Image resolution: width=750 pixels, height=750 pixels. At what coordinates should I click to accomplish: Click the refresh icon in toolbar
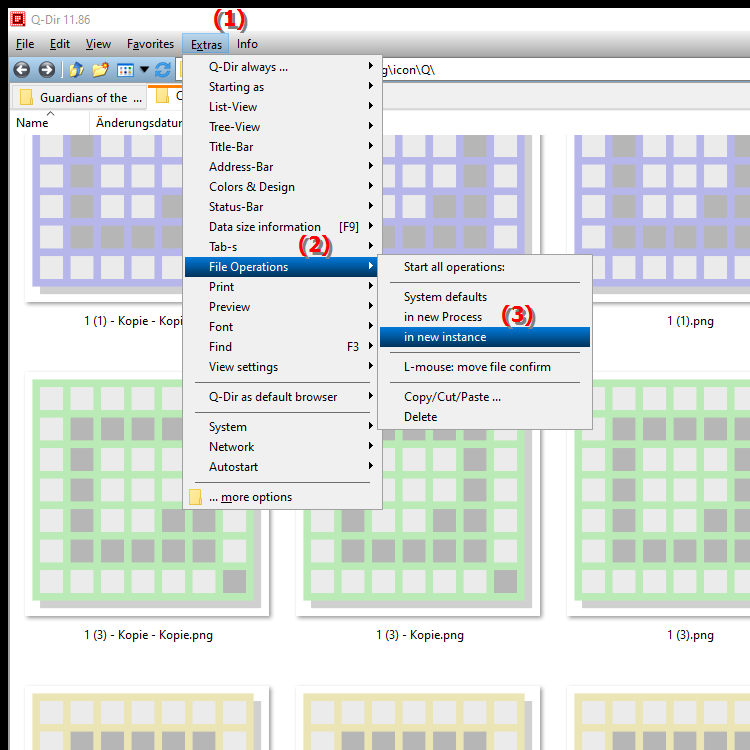click(163, 70)
